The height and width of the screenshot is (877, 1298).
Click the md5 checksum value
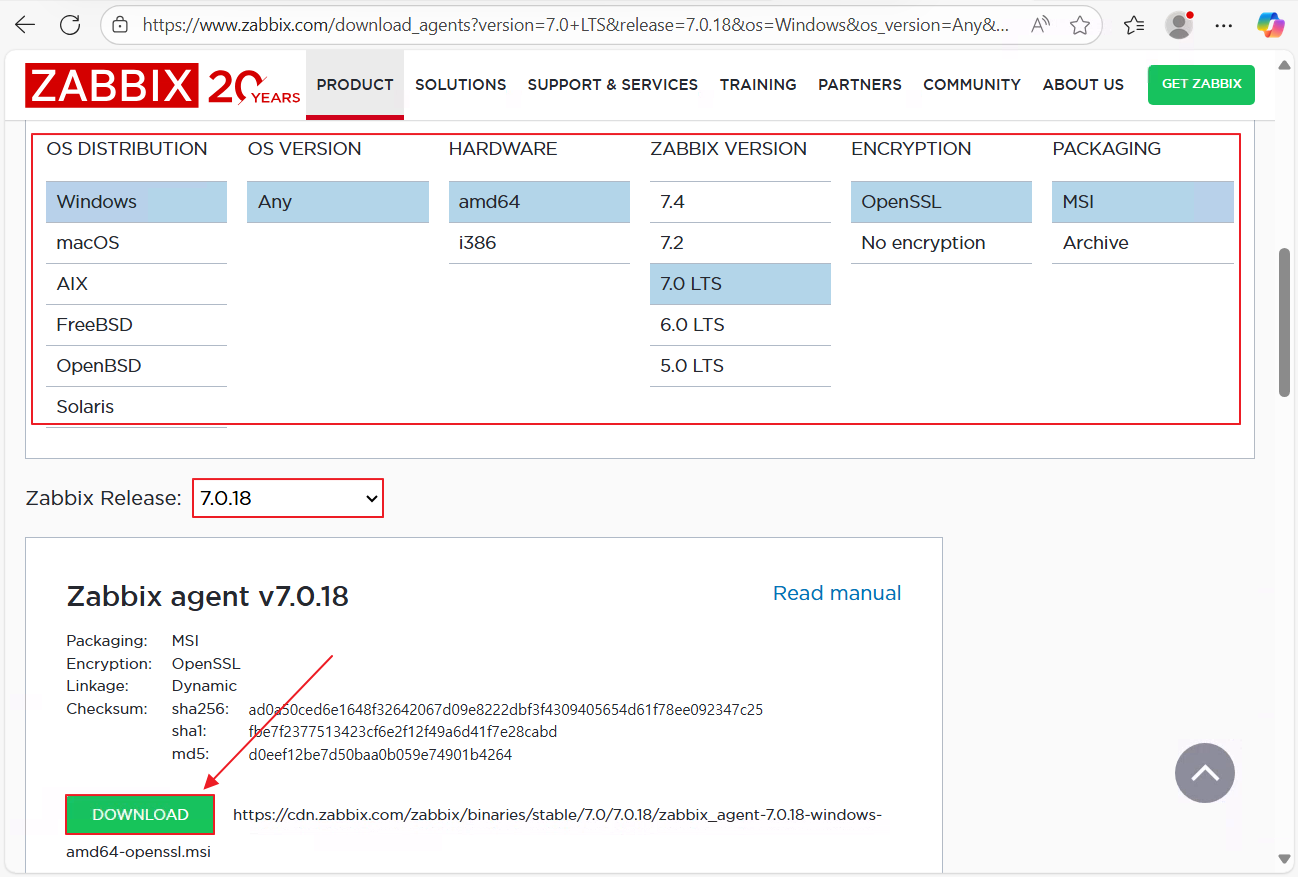(x=380, y=755)
